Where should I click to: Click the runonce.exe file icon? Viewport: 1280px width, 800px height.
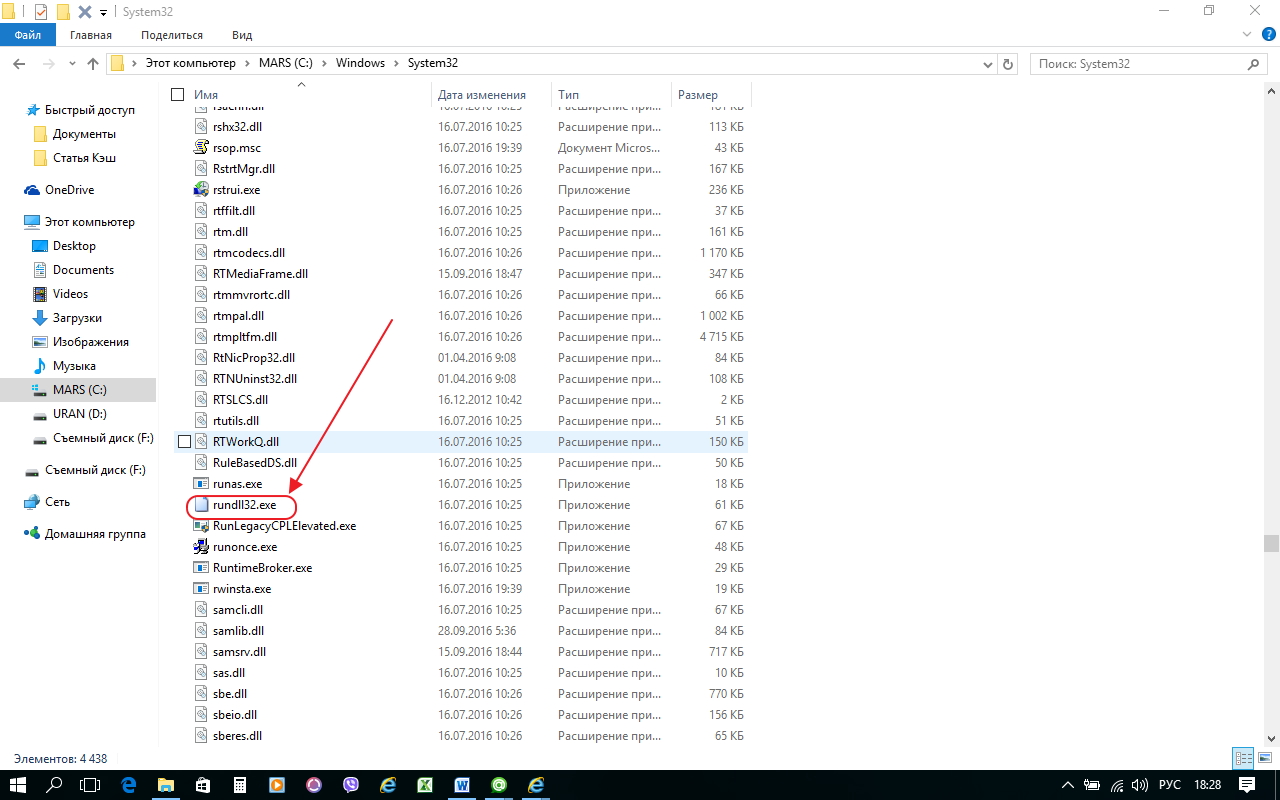coord(201,547)
